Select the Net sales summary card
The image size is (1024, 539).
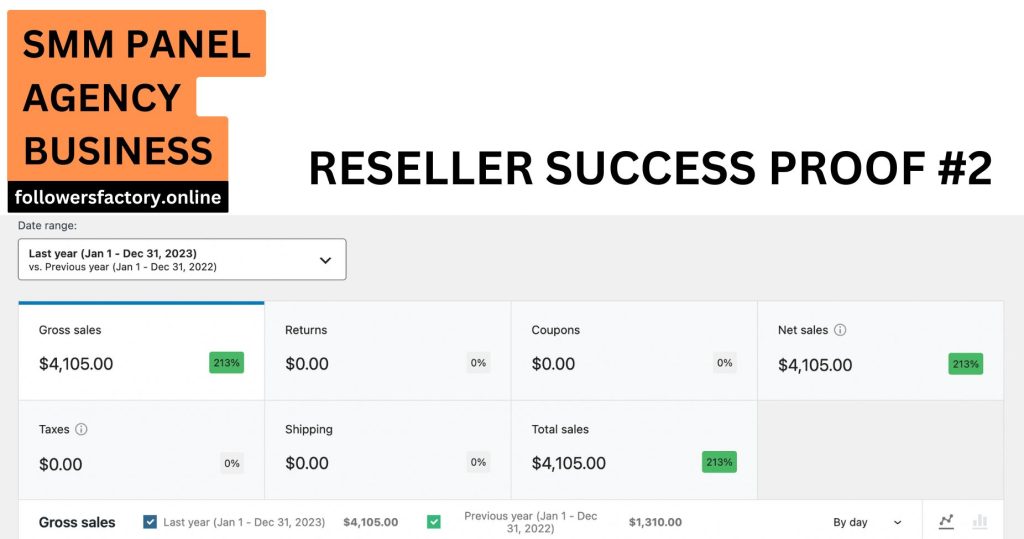[x=880, y=350]
